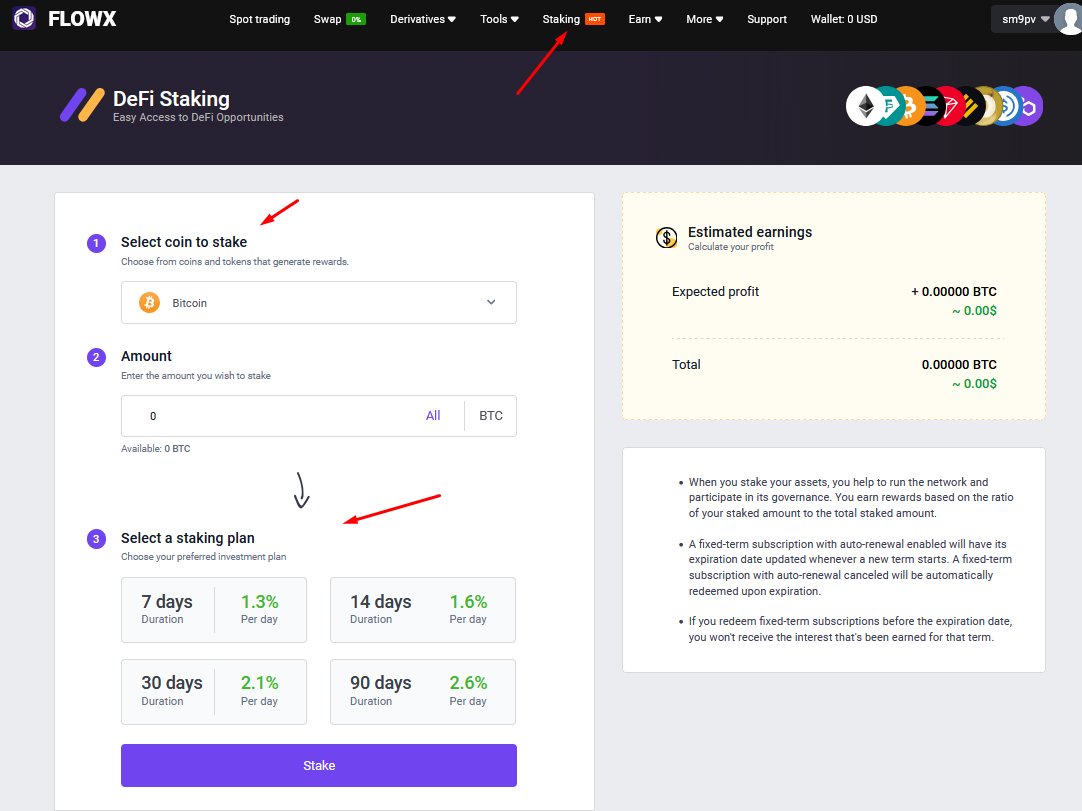This screenshot has width=1082, height=811.
Task: Expand the Tools menu
Action: tap(499, 19)
